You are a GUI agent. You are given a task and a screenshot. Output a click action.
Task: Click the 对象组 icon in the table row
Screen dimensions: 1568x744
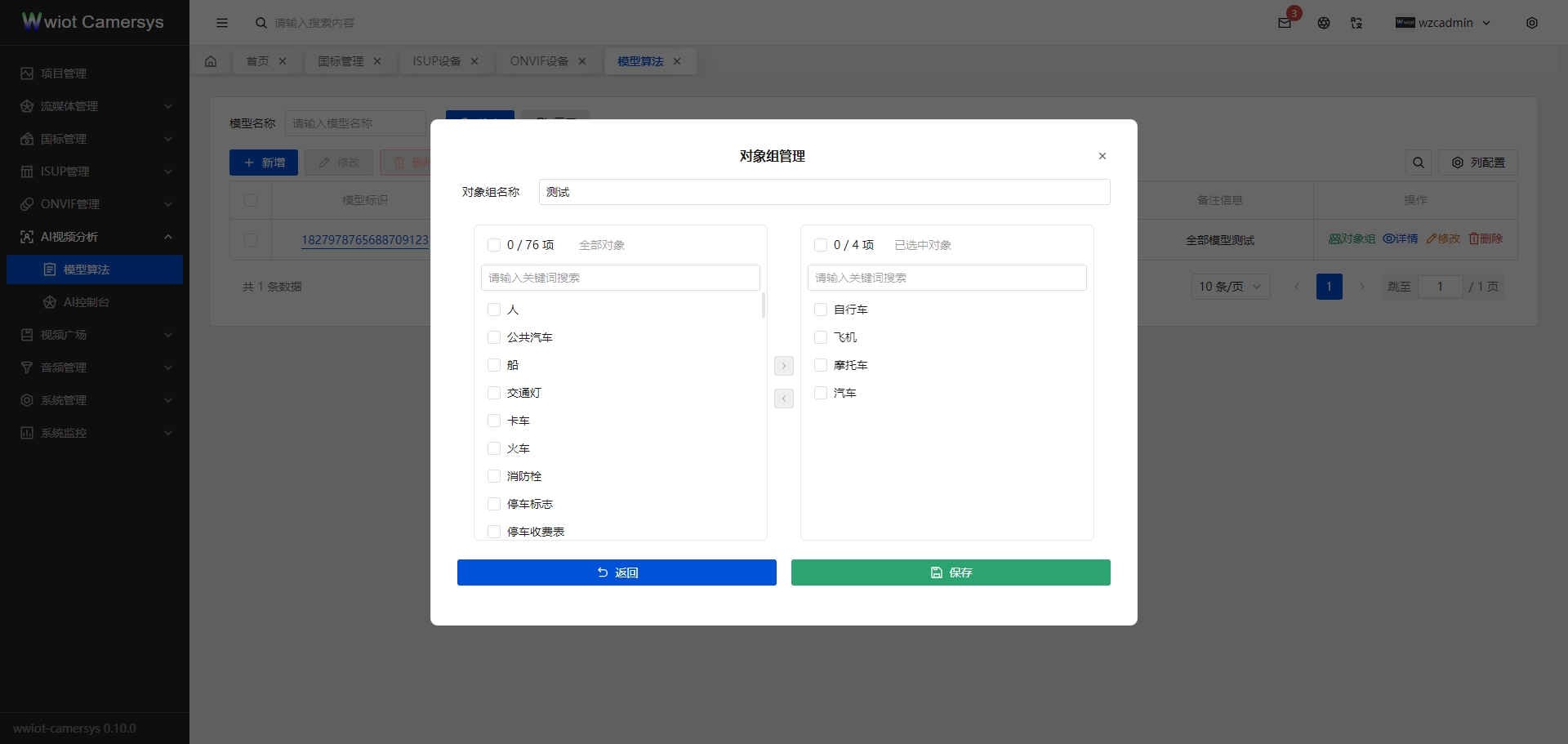click(x=1351, y=238)
